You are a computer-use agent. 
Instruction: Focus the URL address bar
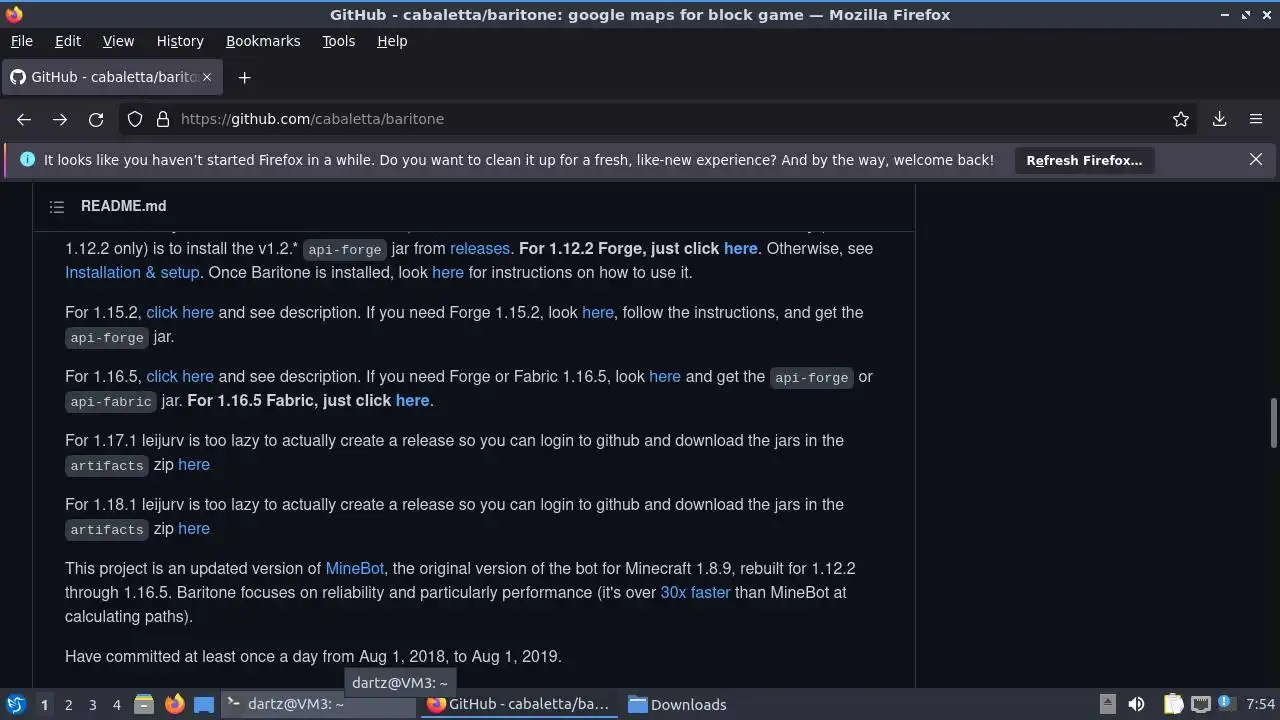[x=660, y=119]
